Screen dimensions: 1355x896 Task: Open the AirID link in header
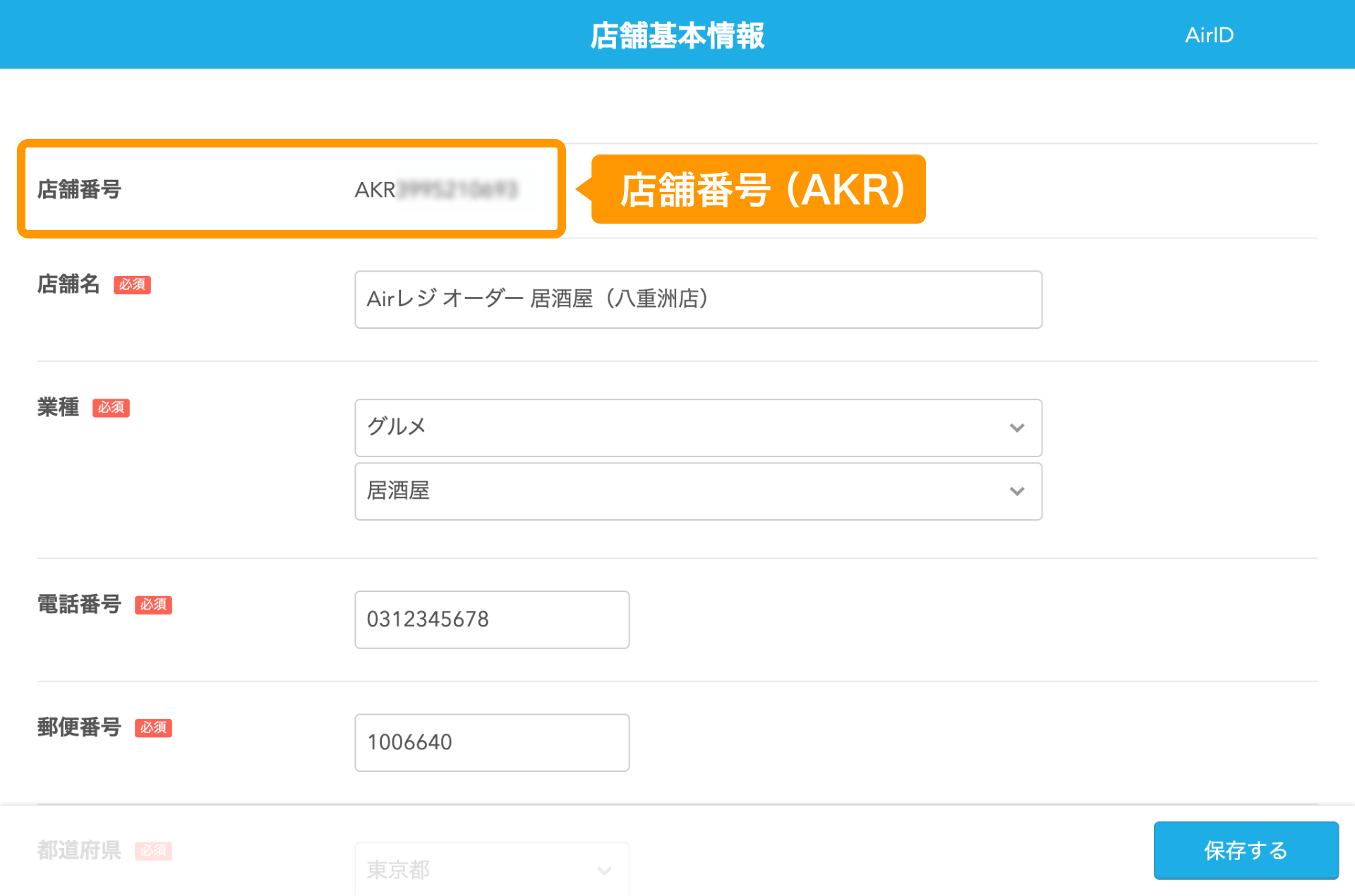coord(1209,35)
